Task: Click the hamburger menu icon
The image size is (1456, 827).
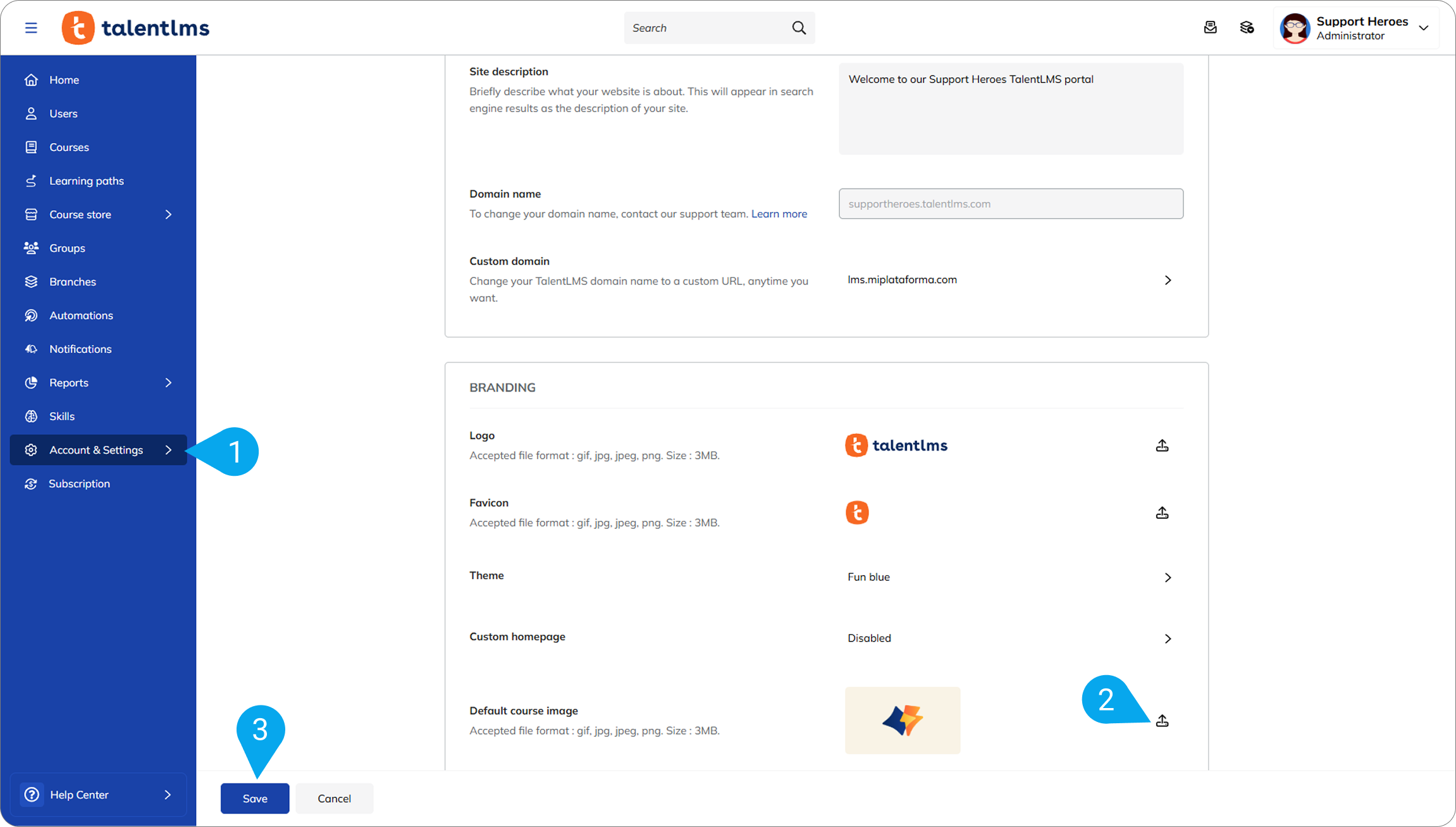Action: click(x=31, y=28)
